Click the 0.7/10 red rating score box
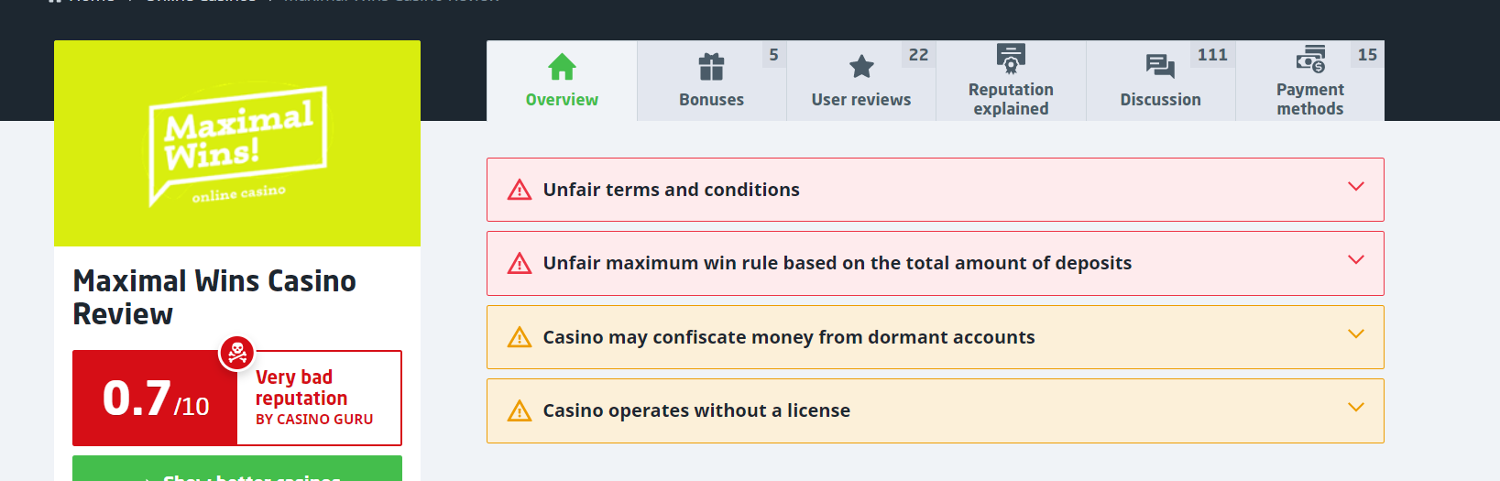 (x=155, y=398)
